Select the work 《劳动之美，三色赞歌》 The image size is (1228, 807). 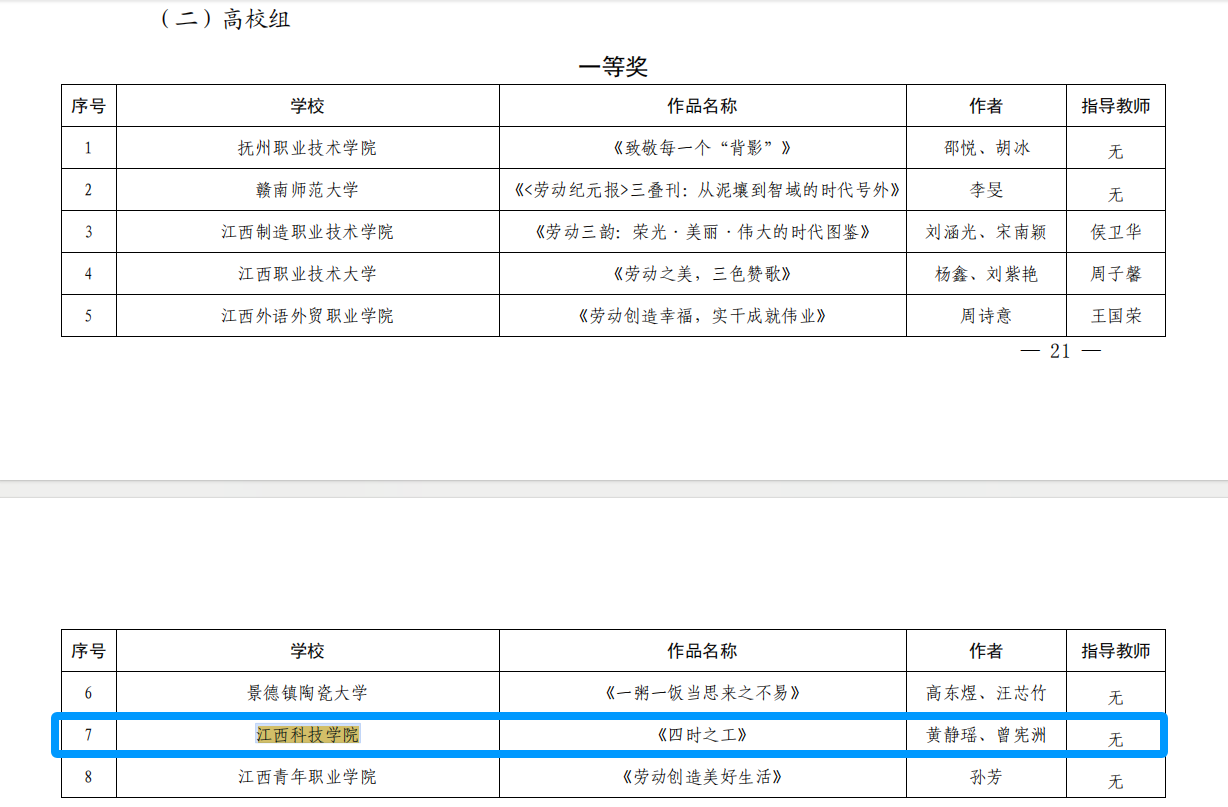tap(702, 274)
